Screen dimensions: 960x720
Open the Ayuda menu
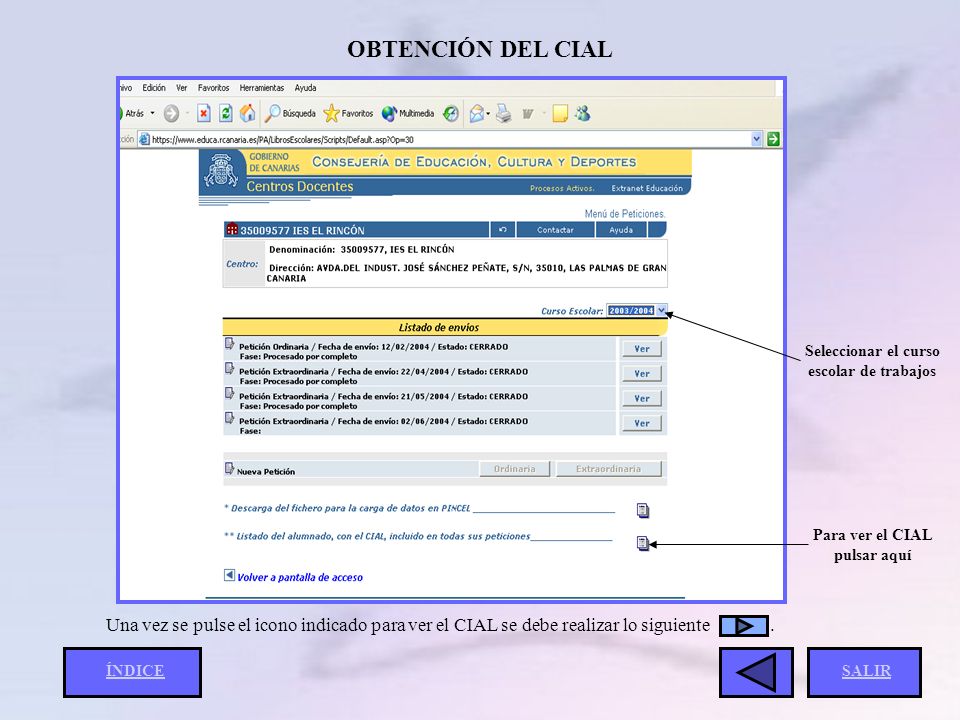(305, 88)
